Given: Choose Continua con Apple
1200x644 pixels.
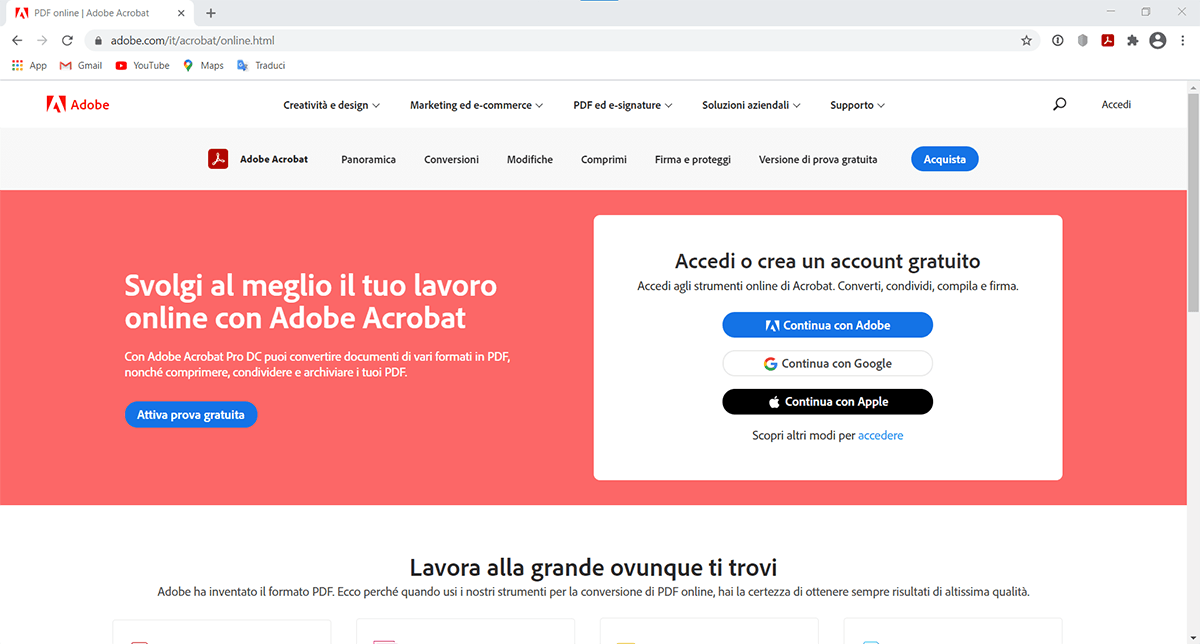Looking at the screenshot, I should 828,401.
